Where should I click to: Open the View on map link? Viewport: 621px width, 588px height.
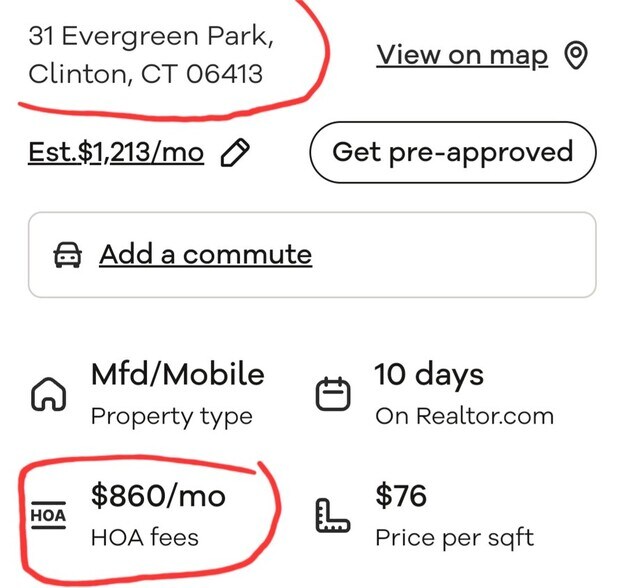(x=462, y=56)
